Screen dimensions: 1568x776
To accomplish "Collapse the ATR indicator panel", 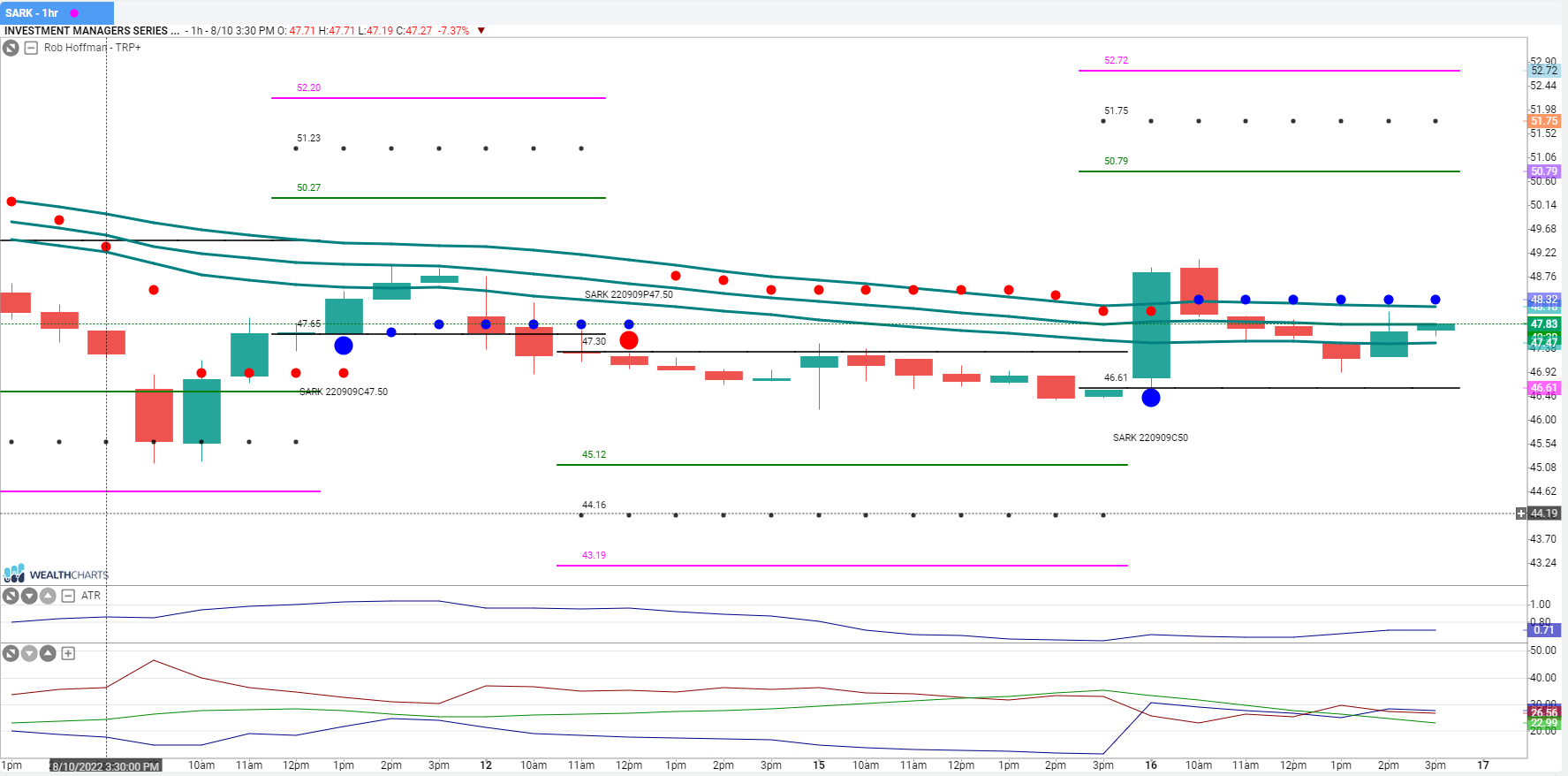I will pyautogui.click(x=68, y=596).
